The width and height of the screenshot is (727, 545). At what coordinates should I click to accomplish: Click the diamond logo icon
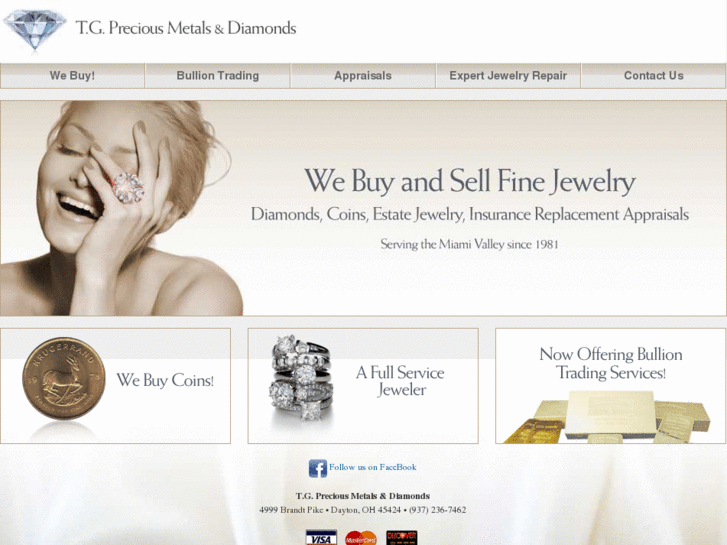(34, 29)
